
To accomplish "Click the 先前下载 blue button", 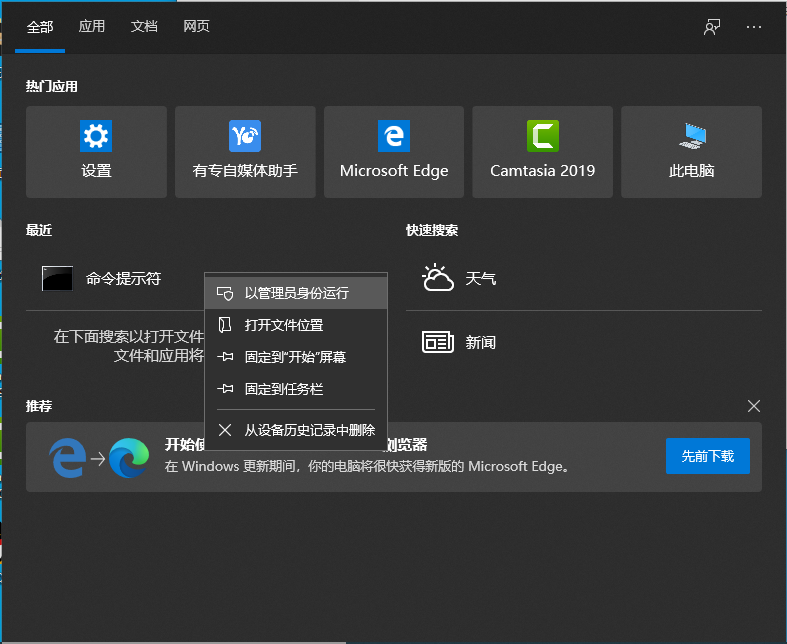I will pos(707,456).
